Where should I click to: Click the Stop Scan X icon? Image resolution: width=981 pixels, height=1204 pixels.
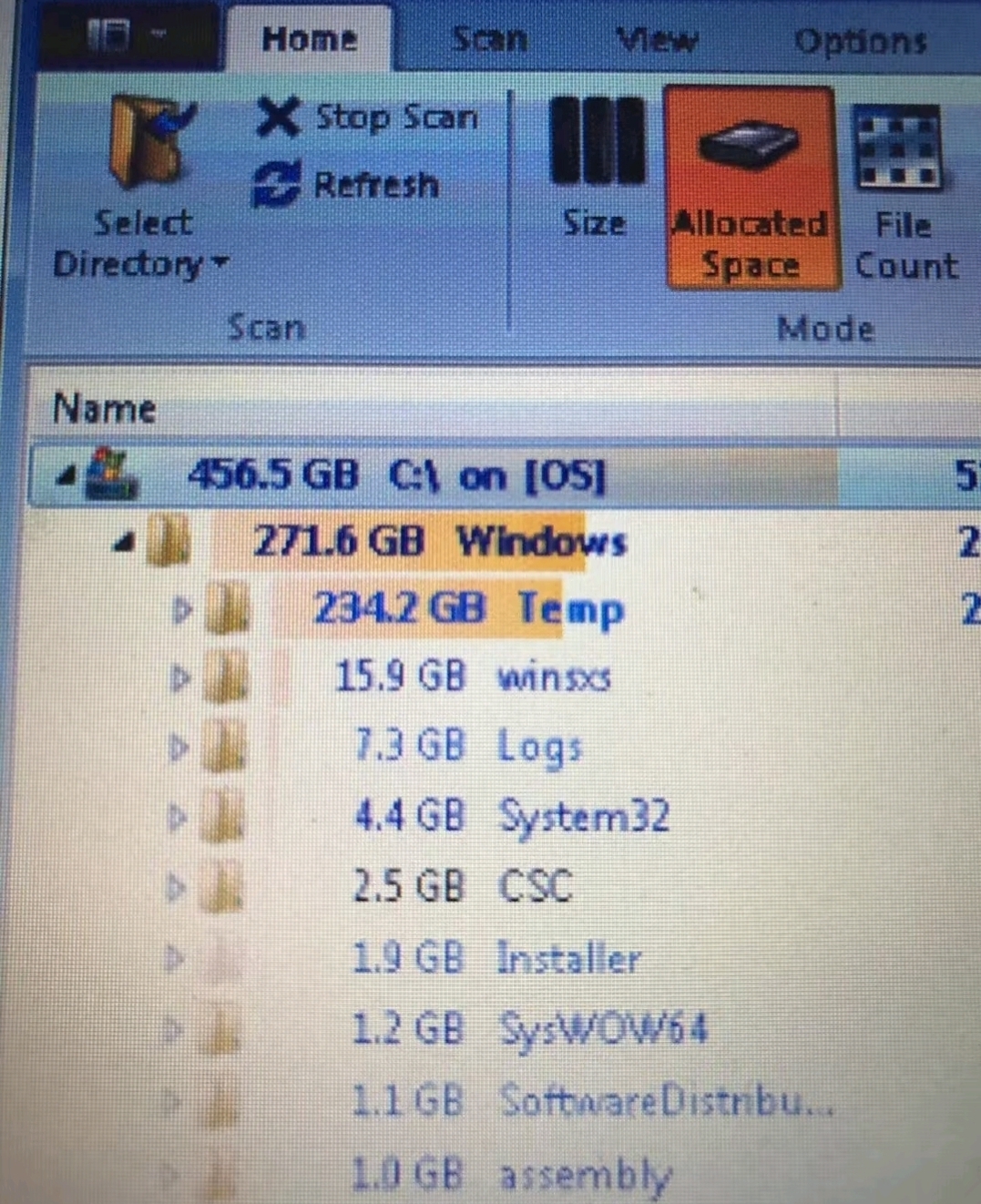click(x=278, y=117)
